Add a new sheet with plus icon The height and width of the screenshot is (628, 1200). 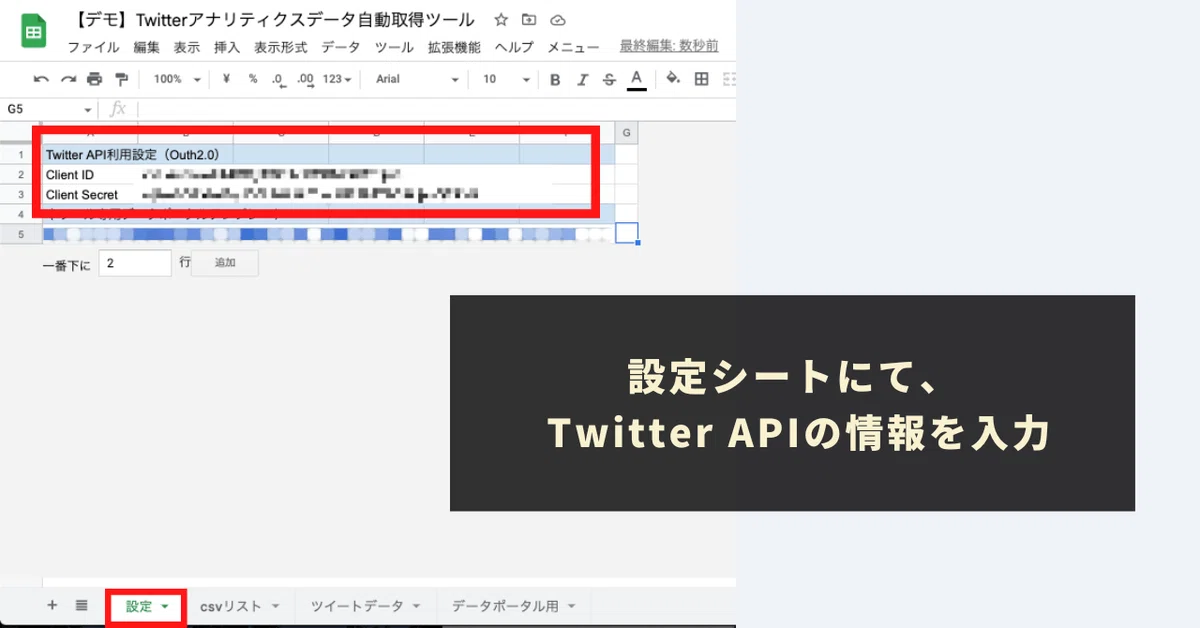(52, 605)
